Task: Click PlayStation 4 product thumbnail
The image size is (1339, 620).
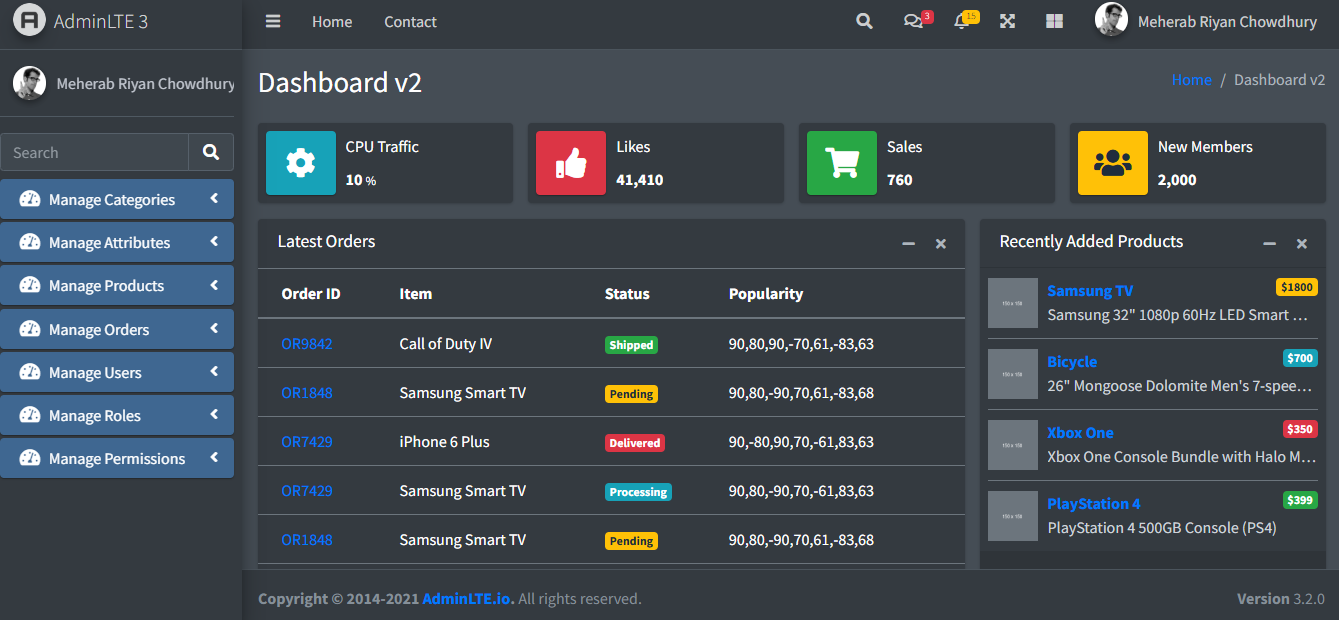Action: [1013, 516]
